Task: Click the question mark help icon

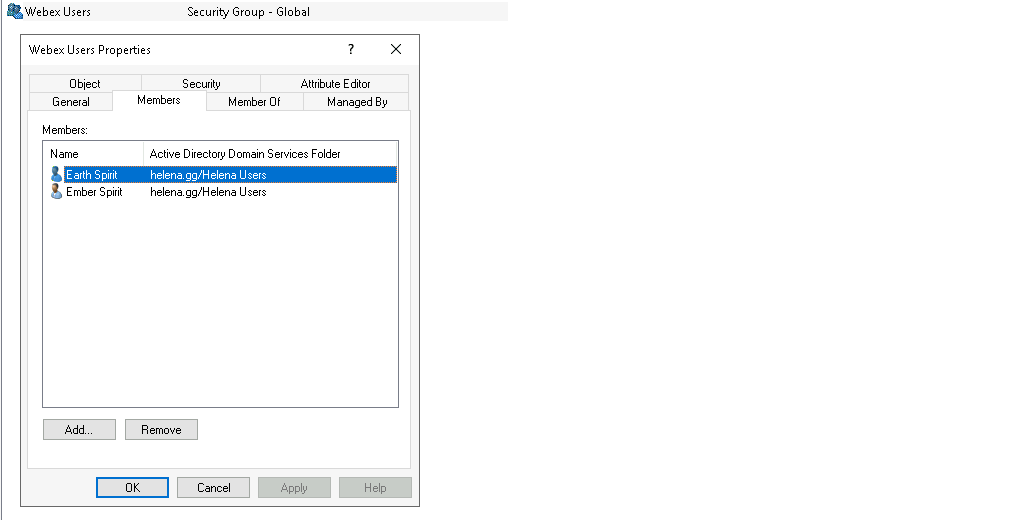Action: [x=351, y=49]
